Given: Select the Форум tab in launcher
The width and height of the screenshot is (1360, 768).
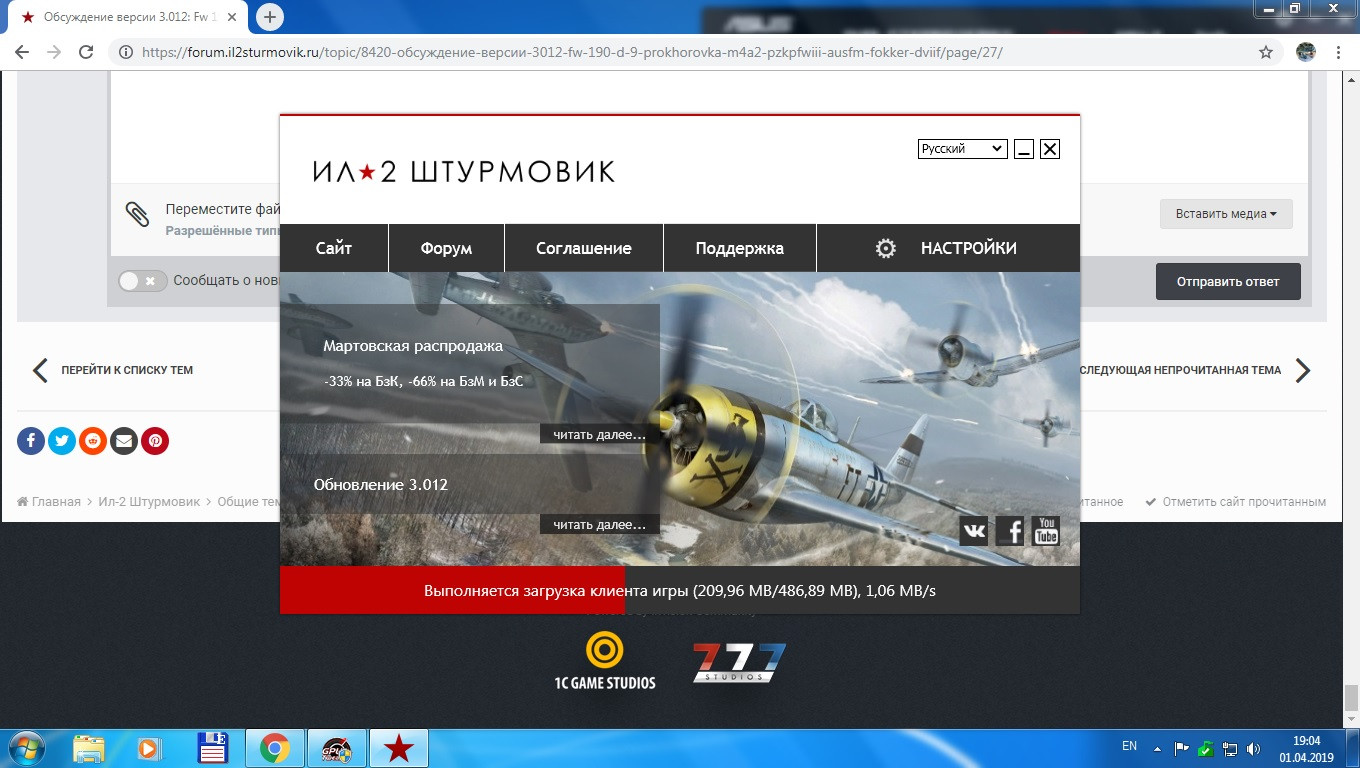Looking at the screenshot, I should 446,248.
